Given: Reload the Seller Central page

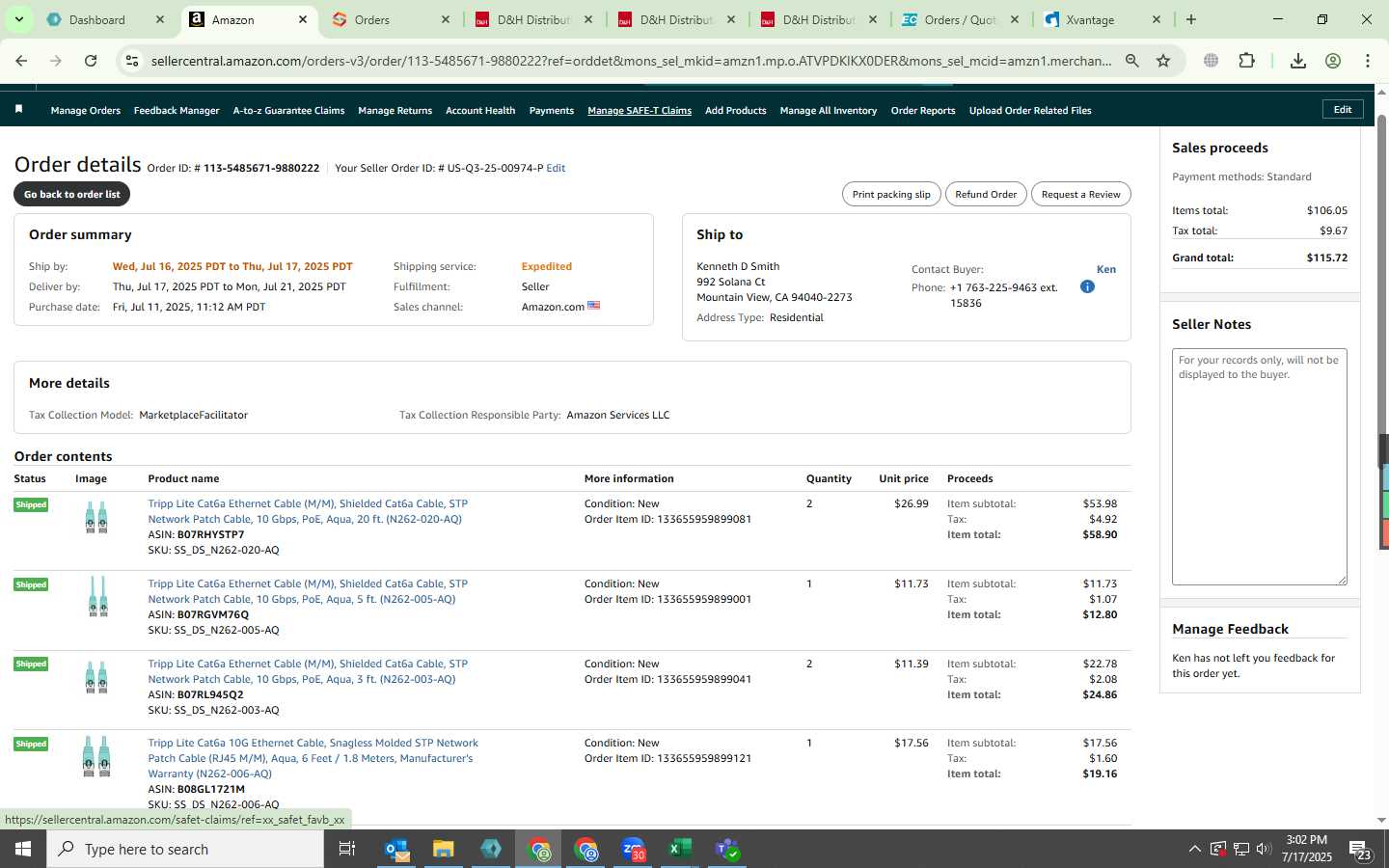Looking at the screenshot, I should 91,61.
